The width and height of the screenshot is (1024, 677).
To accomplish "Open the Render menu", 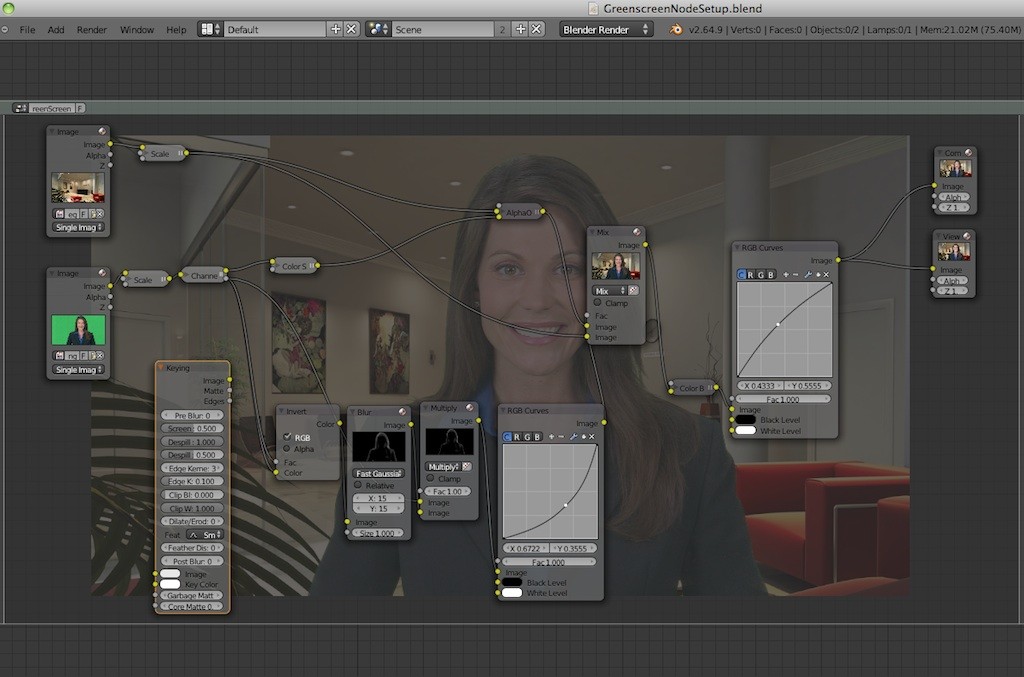I will 91,29.
